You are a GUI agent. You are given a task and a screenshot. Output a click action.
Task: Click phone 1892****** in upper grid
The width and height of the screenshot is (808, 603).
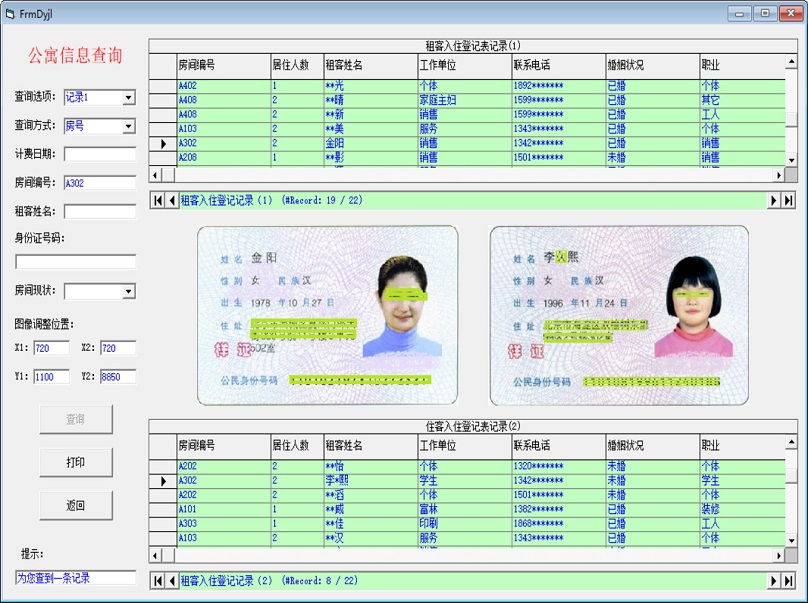point(559,86)
